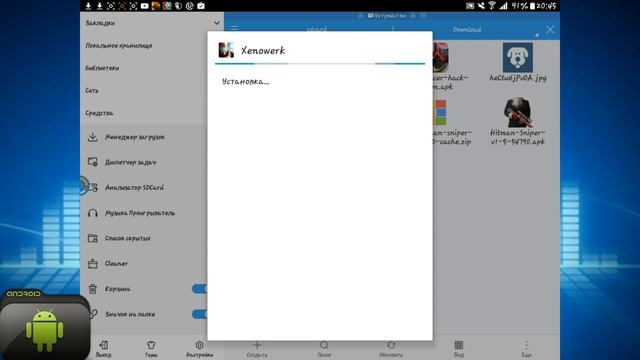
Task: Open Менеджер загрузок download manager icon
Action: click(93, 137)
